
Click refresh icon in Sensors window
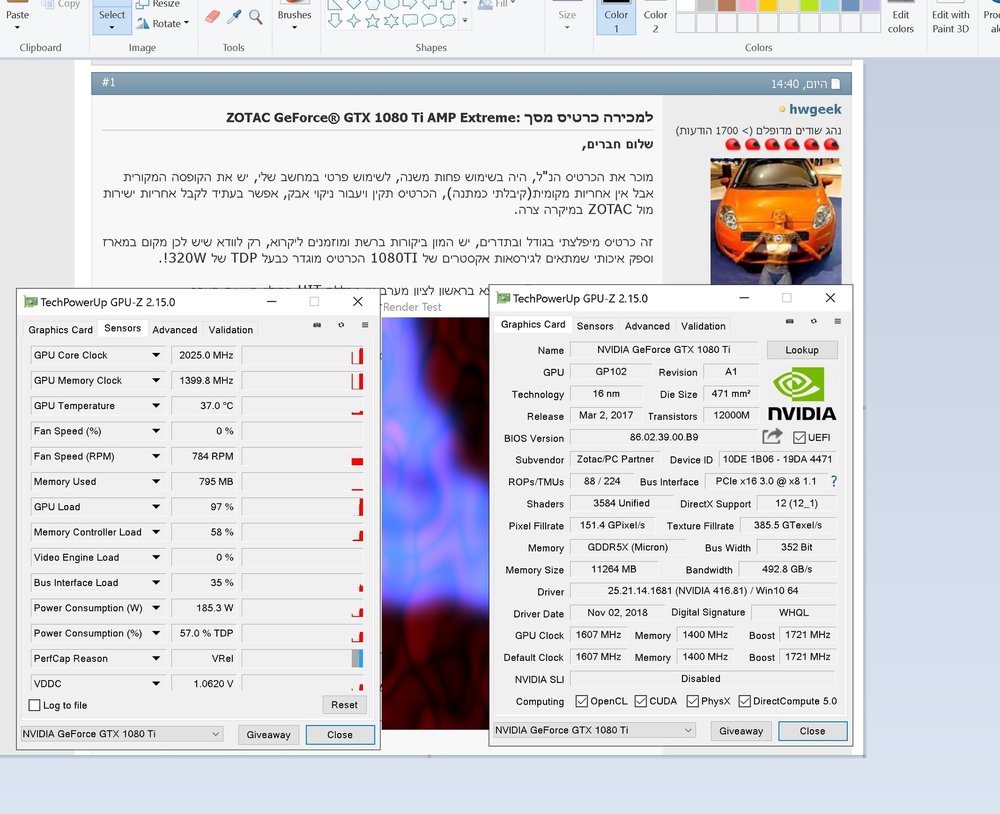click(x=341, y=325)
